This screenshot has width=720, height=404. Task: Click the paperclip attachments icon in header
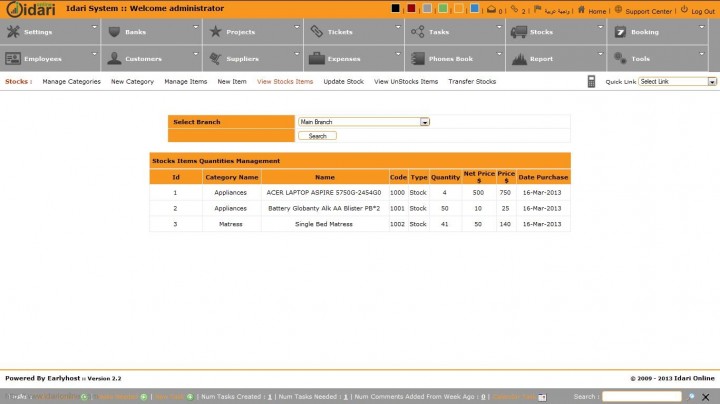pos(514,9)
